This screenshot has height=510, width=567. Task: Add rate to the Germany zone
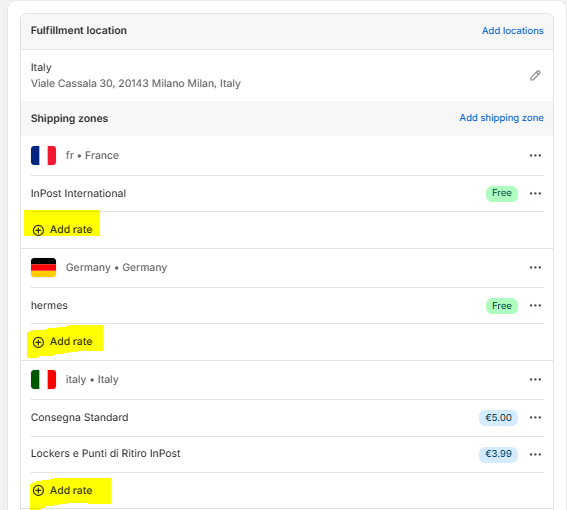[63, 341]
